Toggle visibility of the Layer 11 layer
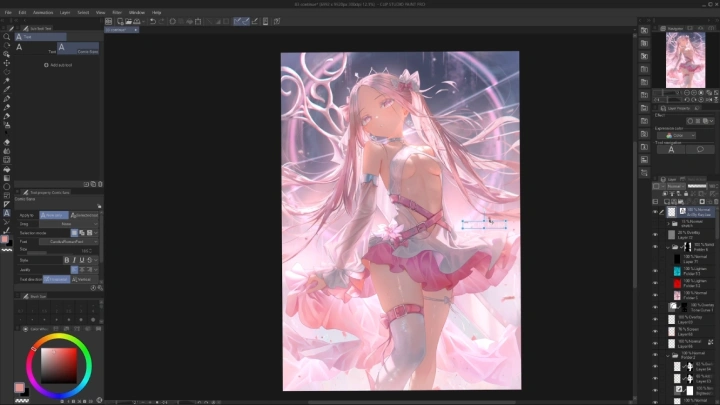This screenshot has height=405, width=720. click(655, 258)
